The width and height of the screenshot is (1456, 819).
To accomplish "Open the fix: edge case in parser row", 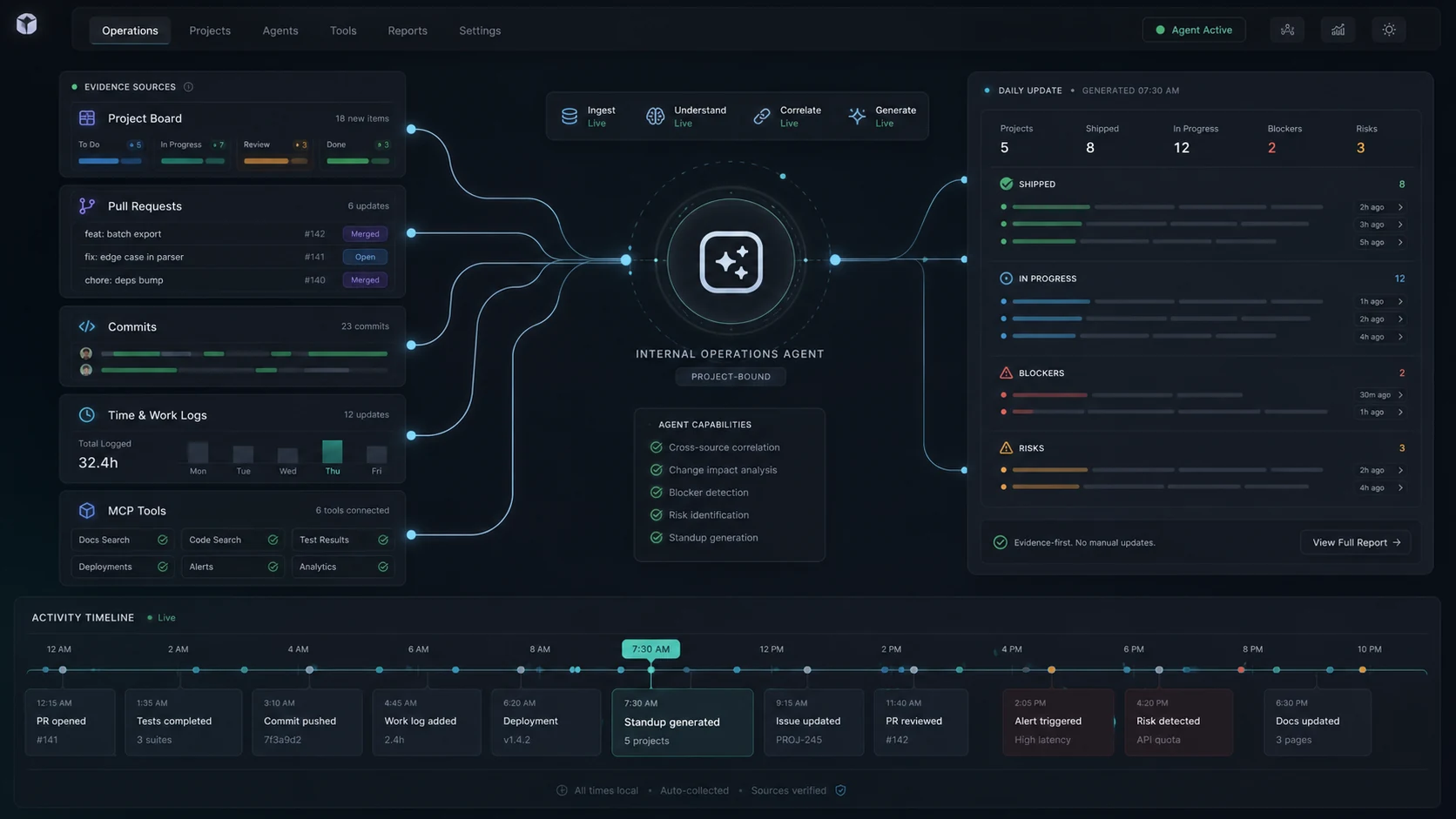I will tap(233, 257).
